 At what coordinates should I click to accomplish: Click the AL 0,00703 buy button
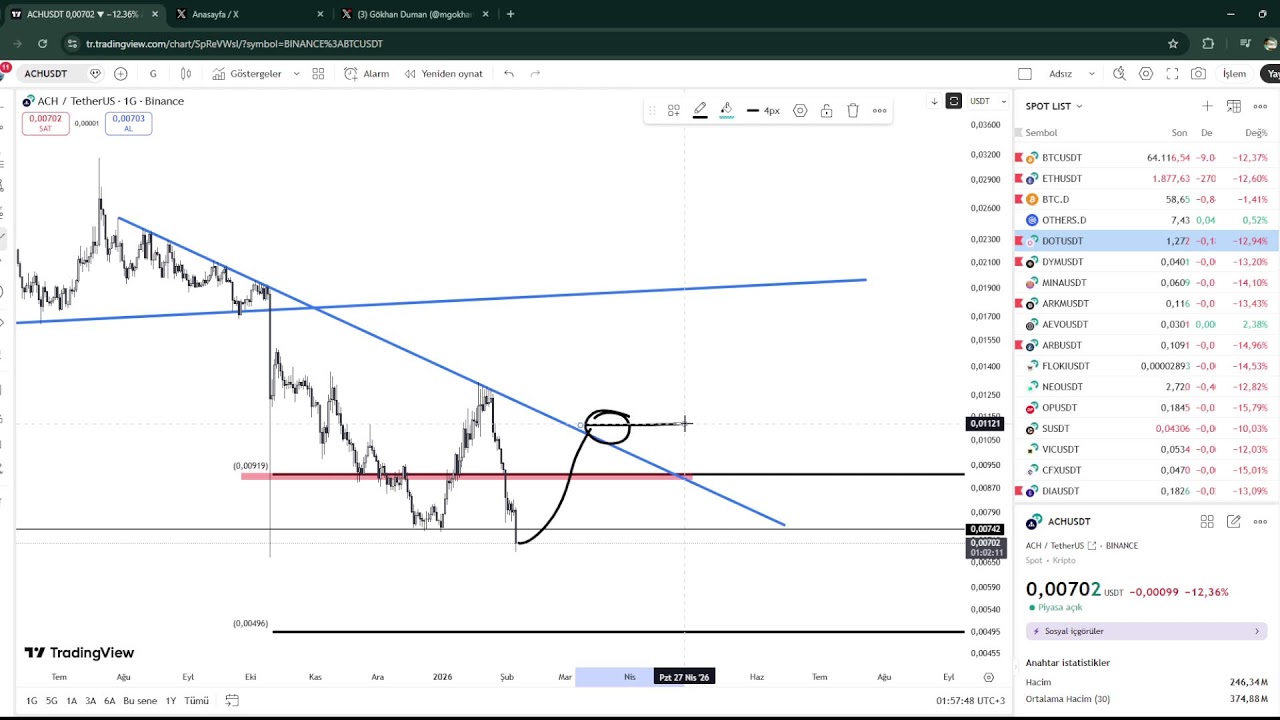pyautogui.click(x=128, y=123)
